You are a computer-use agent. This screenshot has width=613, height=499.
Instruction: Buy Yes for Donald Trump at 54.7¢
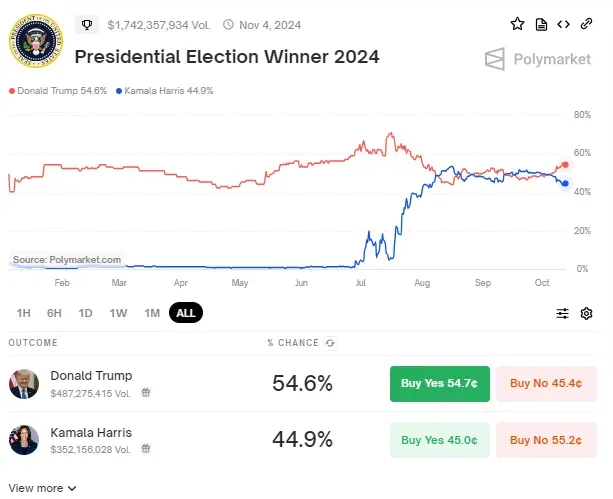[x=439, y=383]
